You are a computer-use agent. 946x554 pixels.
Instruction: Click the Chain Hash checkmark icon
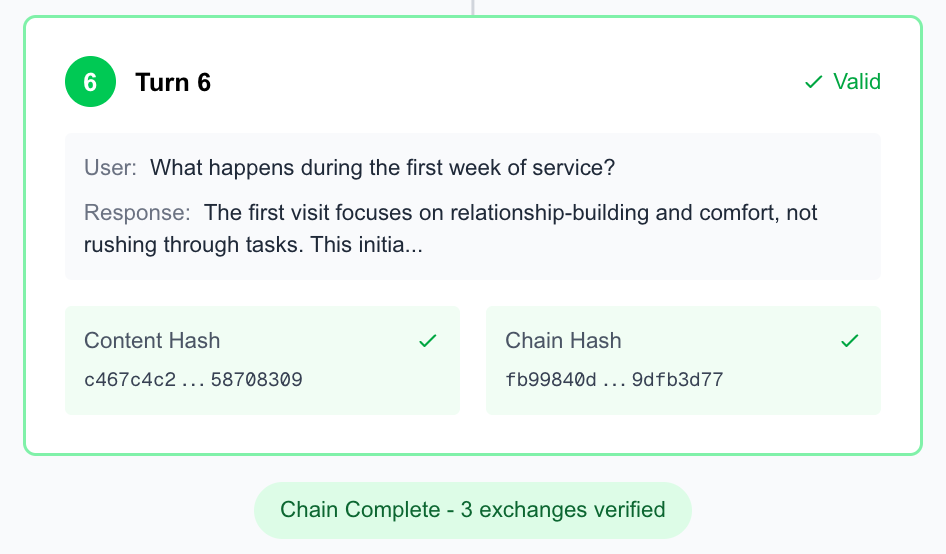tap(850, 341)
